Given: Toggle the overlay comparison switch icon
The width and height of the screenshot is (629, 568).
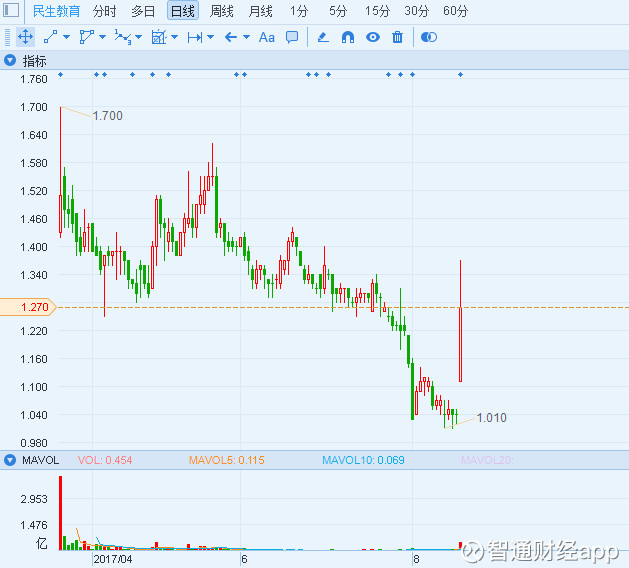Looking at the screenshot, I should (429, 37).
